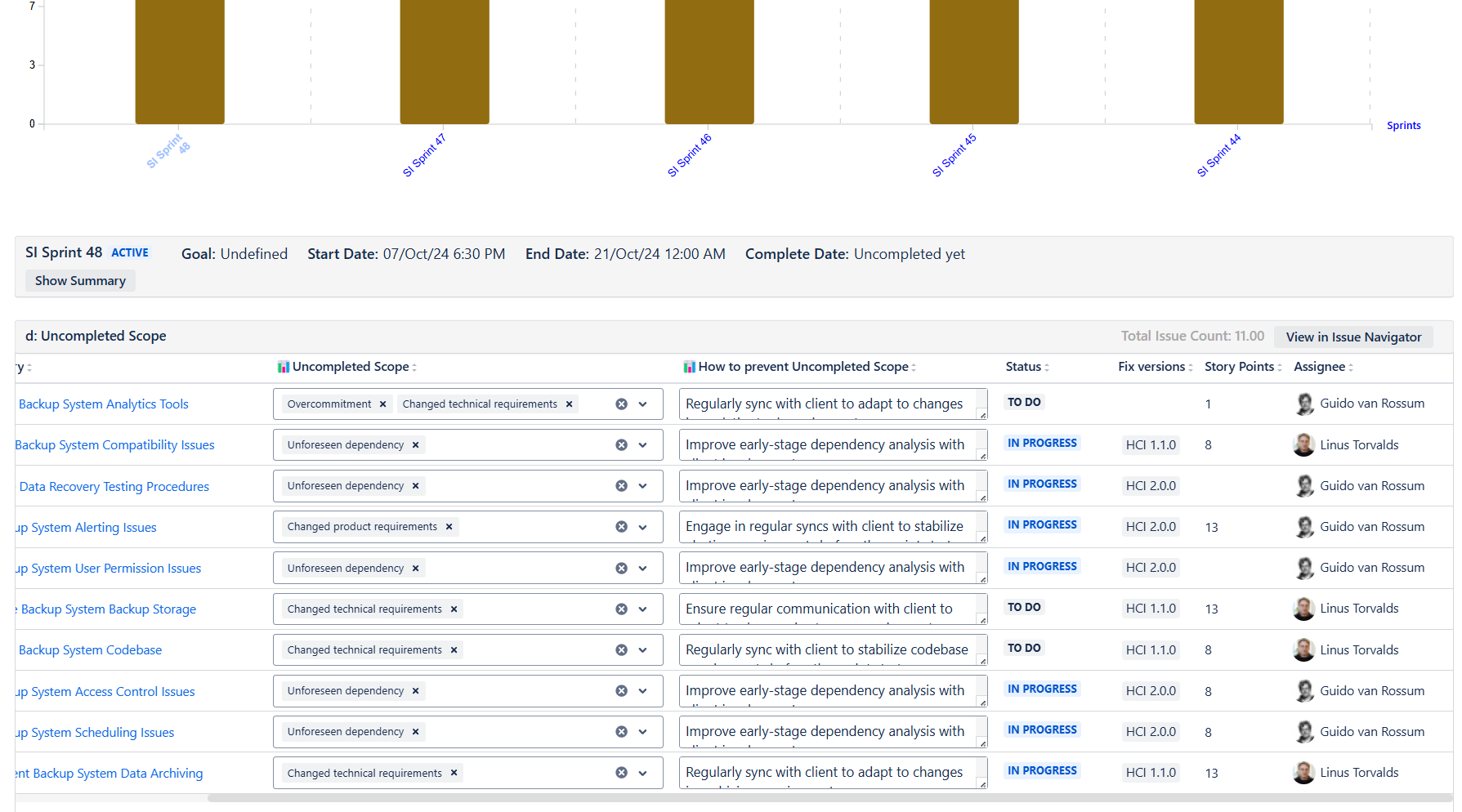
Task: Remove Changed technical requirements tag from Backup System Codebase row
Action: coord(454,649)
